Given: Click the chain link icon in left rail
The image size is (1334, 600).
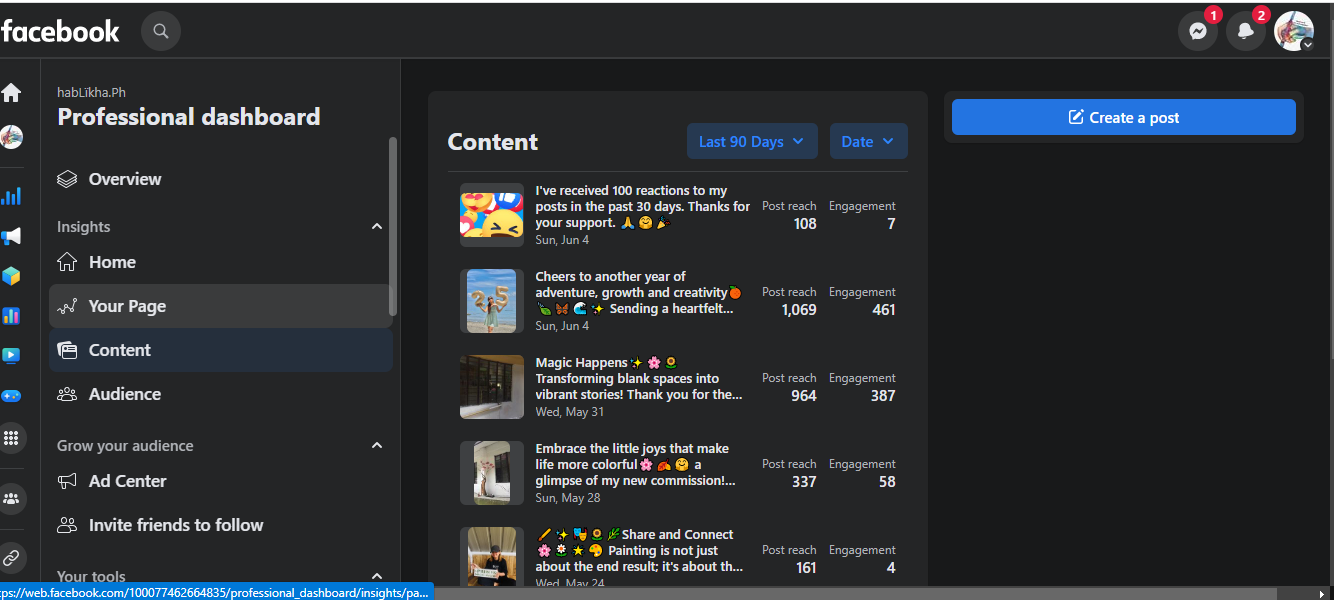Looking at the screenshot, I should click(x=11, y=557).
